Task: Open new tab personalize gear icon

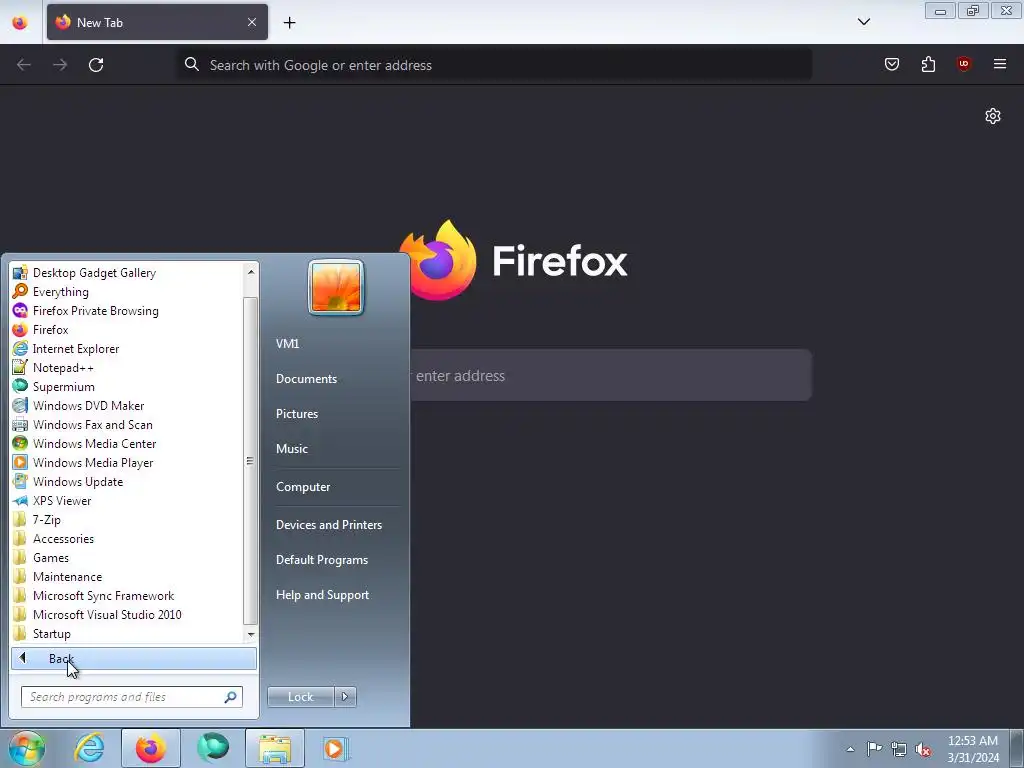Action: 993,116
